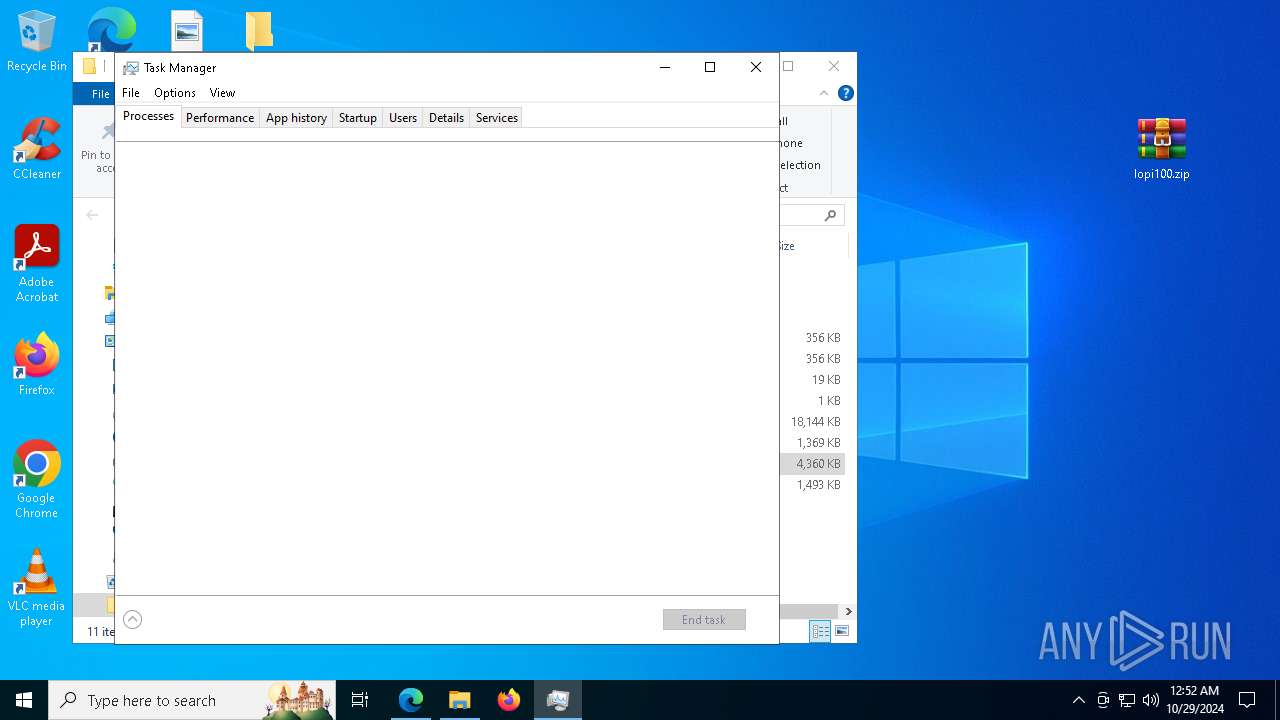Open network status tray icon

1127,700
